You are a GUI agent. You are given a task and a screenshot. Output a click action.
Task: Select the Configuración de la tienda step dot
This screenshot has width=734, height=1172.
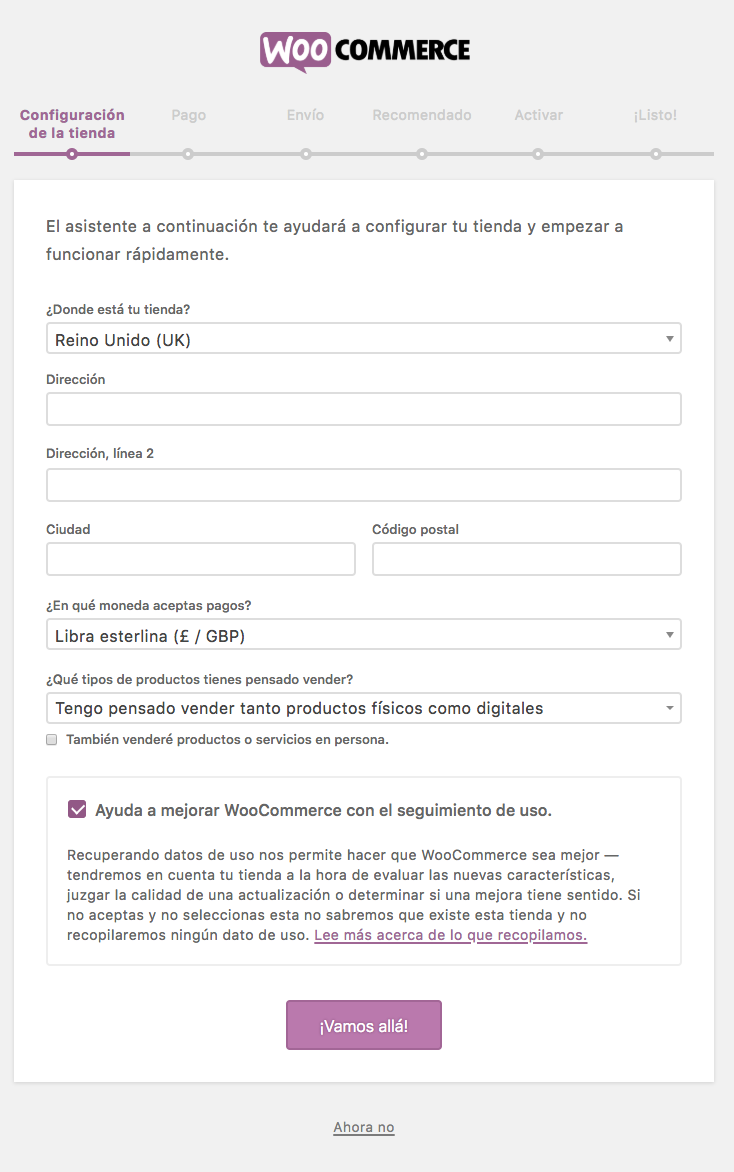tap(71, 155)
